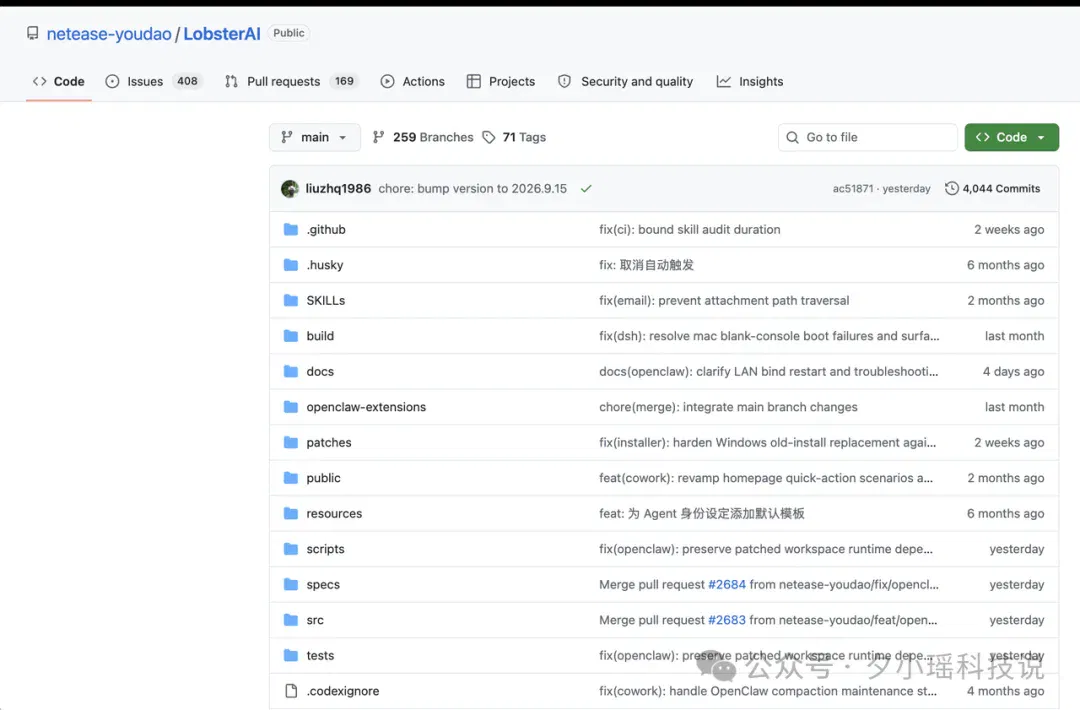The image size is (1080, 710).
Task: Open the prevent attachment path traversal commit message
Action: click(x=724, y=300)
